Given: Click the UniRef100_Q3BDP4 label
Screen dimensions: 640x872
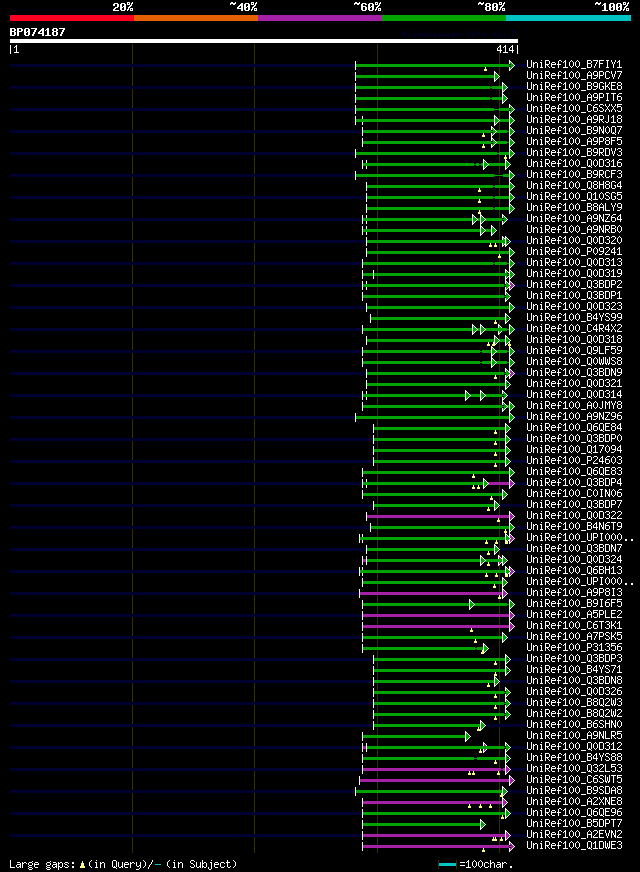Looking at the screenshot, I should pyautogui.click(x=574, y=483).
